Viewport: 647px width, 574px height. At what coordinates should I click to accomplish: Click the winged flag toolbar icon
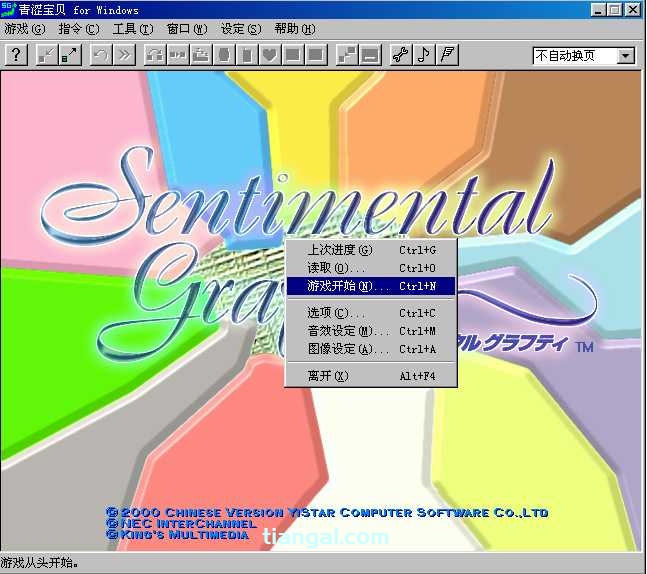(x=447, y=54)
